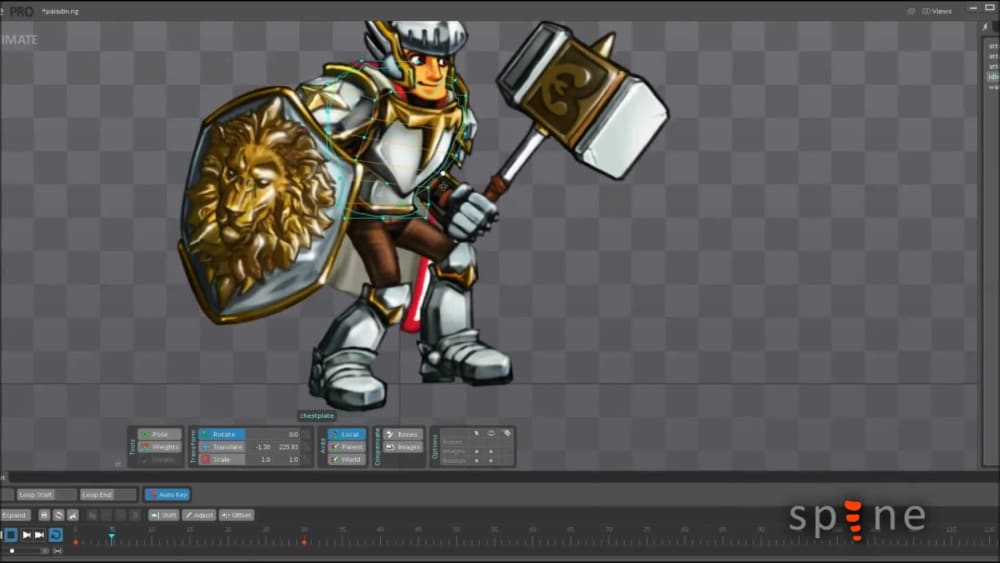Step to the next frame
This screenshot has height=563, width=1000.
click(x=26, y=535)
